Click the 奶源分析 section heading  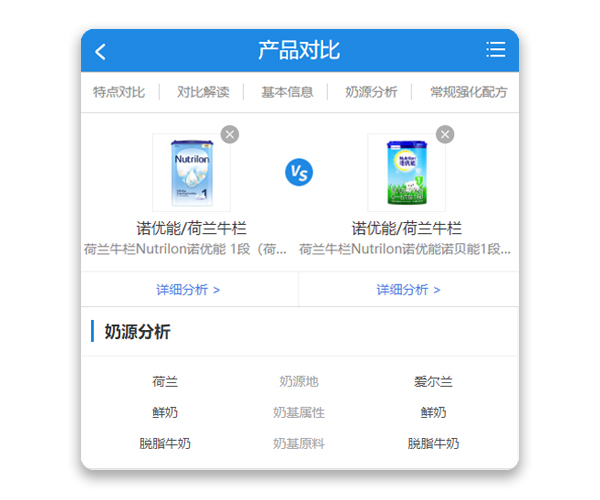[x=137, y=332]
